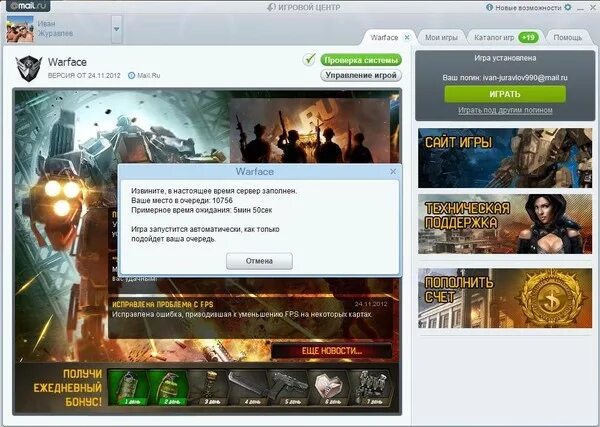Close the Warface queue dialog

coord(393,172)
